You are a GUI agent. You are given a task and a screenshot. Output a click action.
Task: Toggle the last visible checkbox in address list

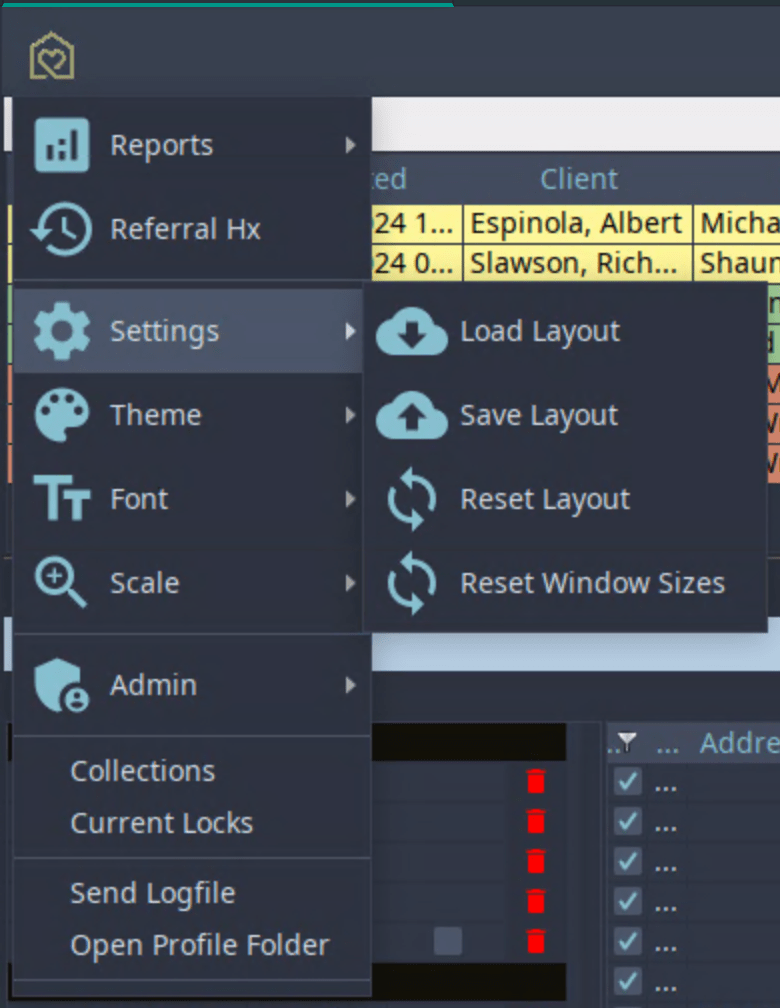[x=627, y=981]
